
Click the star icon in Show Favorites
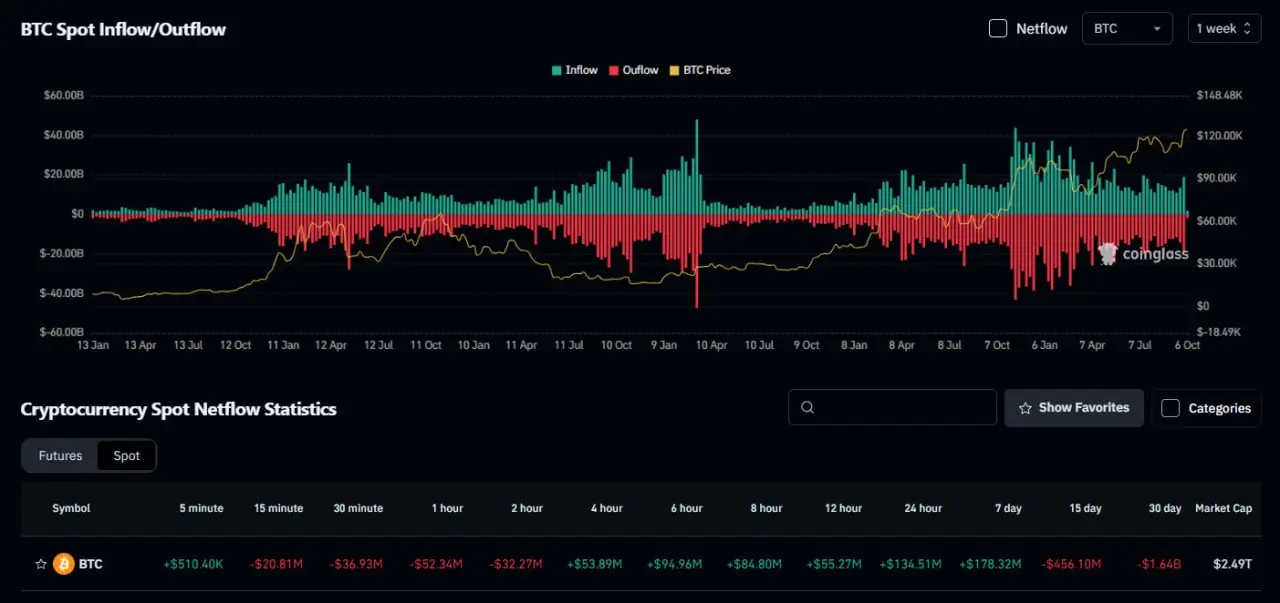1025,408
